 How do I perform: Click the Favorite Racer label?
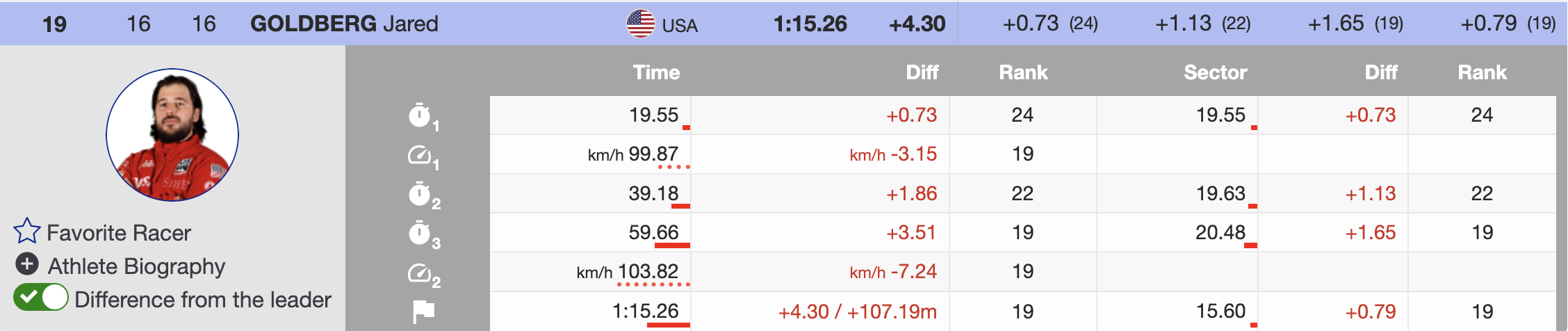[x=119, y=233]
